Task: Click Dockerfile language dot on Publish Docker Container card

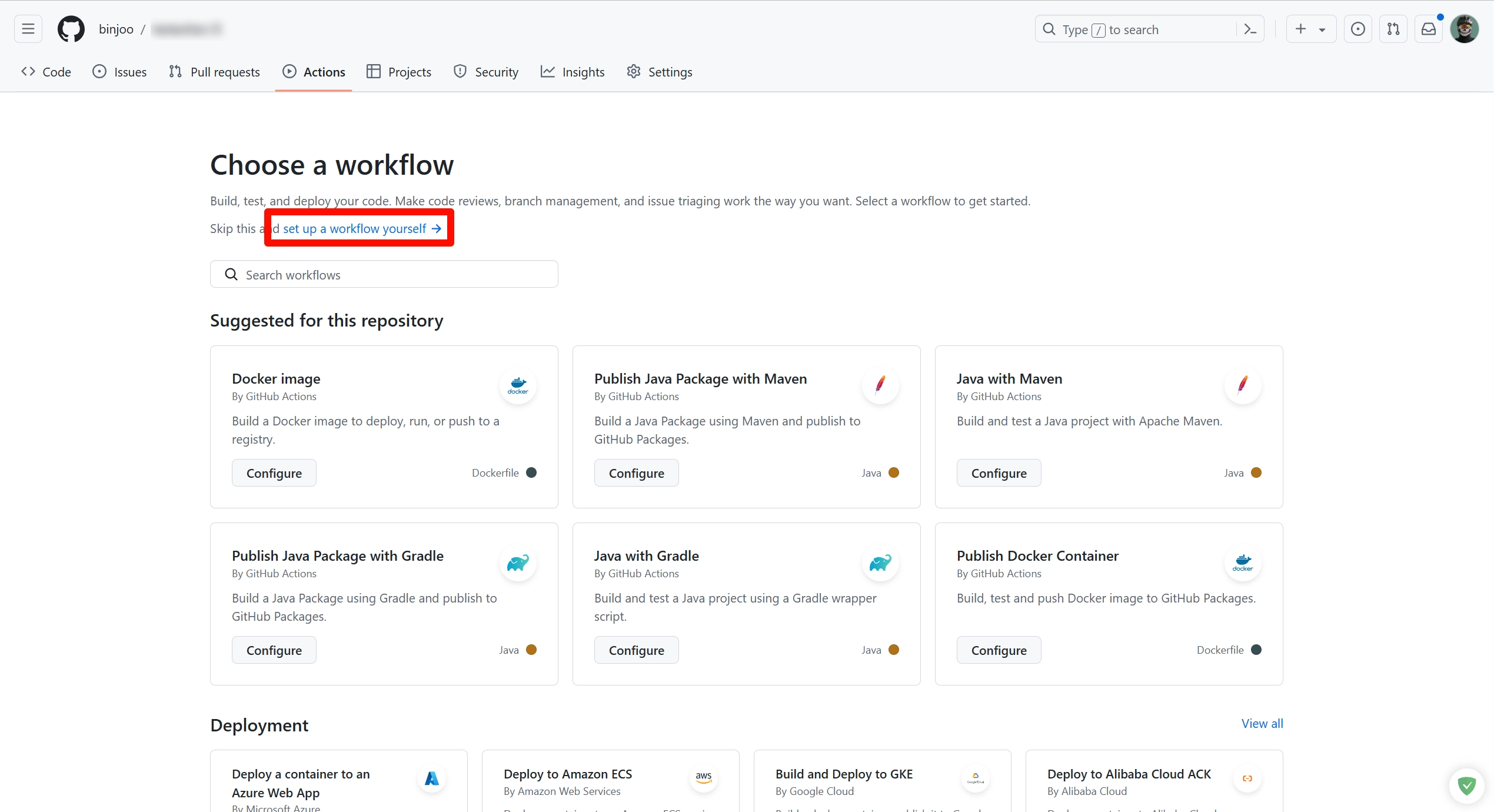Action: pos(1256,650)
